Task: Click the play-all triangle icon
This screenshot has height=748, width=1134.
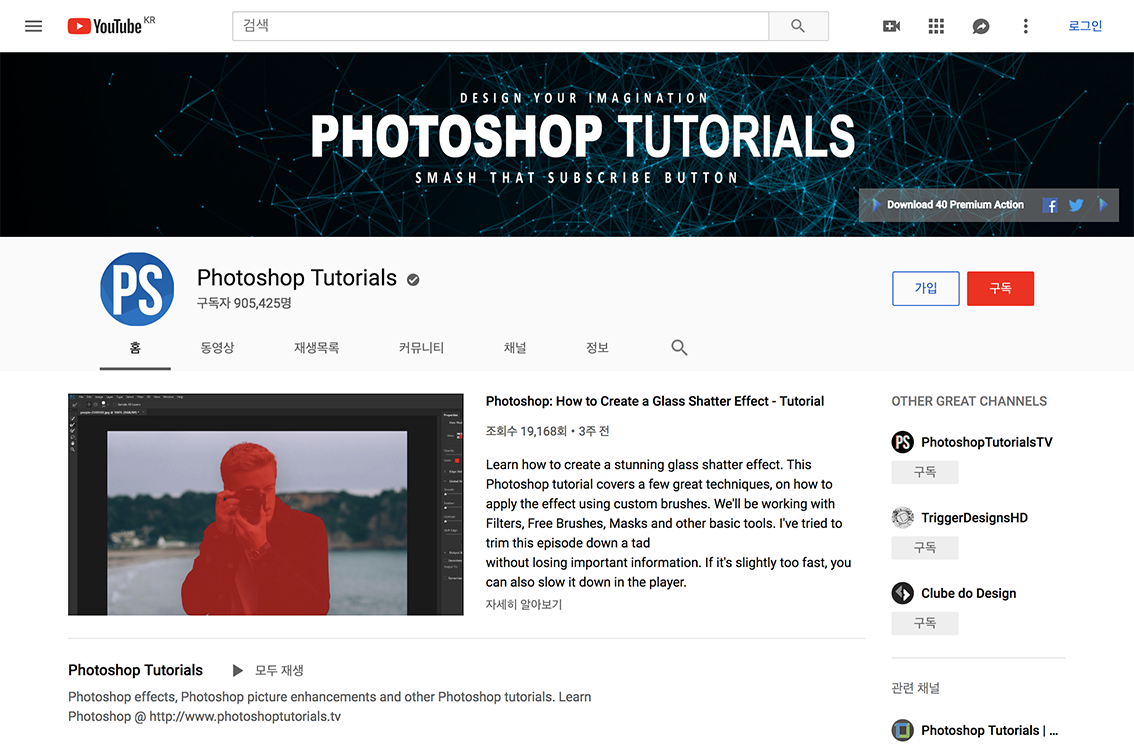Action: click(x=237, y=671)
